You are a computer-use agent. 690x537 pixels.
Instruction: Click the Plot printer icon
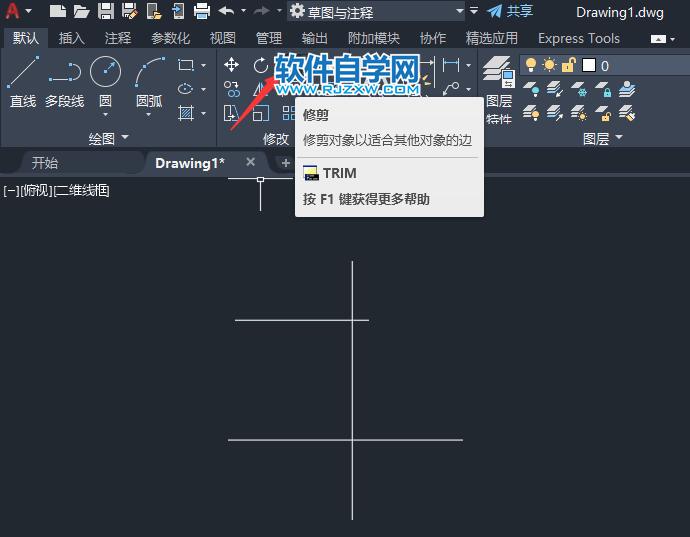[x=202, y=11]
